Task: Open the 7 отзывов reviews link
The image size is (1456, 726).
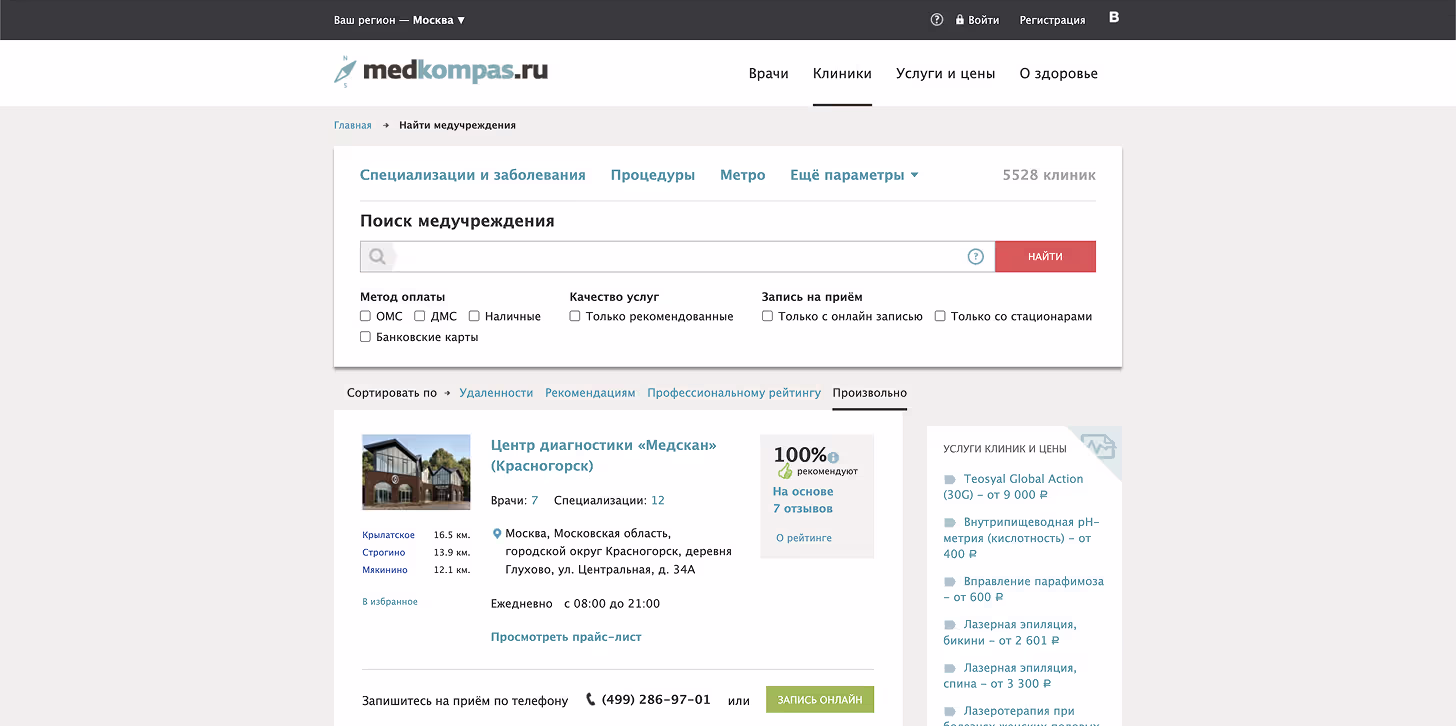Action: pyautogui.click(x=803, y=509)
